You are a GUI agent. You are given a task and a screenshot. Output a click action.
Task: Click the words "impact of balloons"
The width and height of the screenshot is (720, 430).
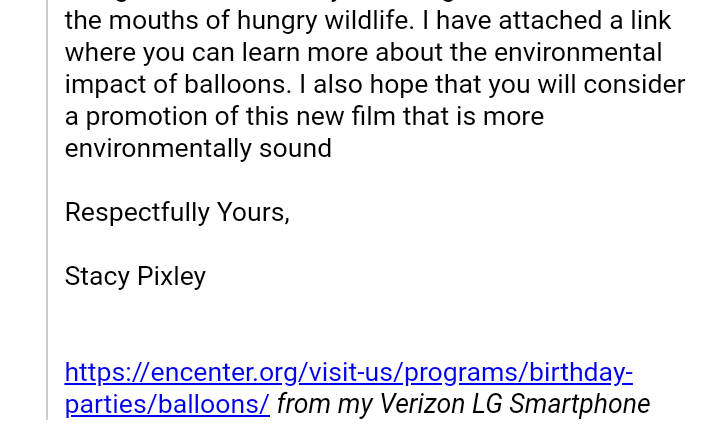[x=178, y=85]
